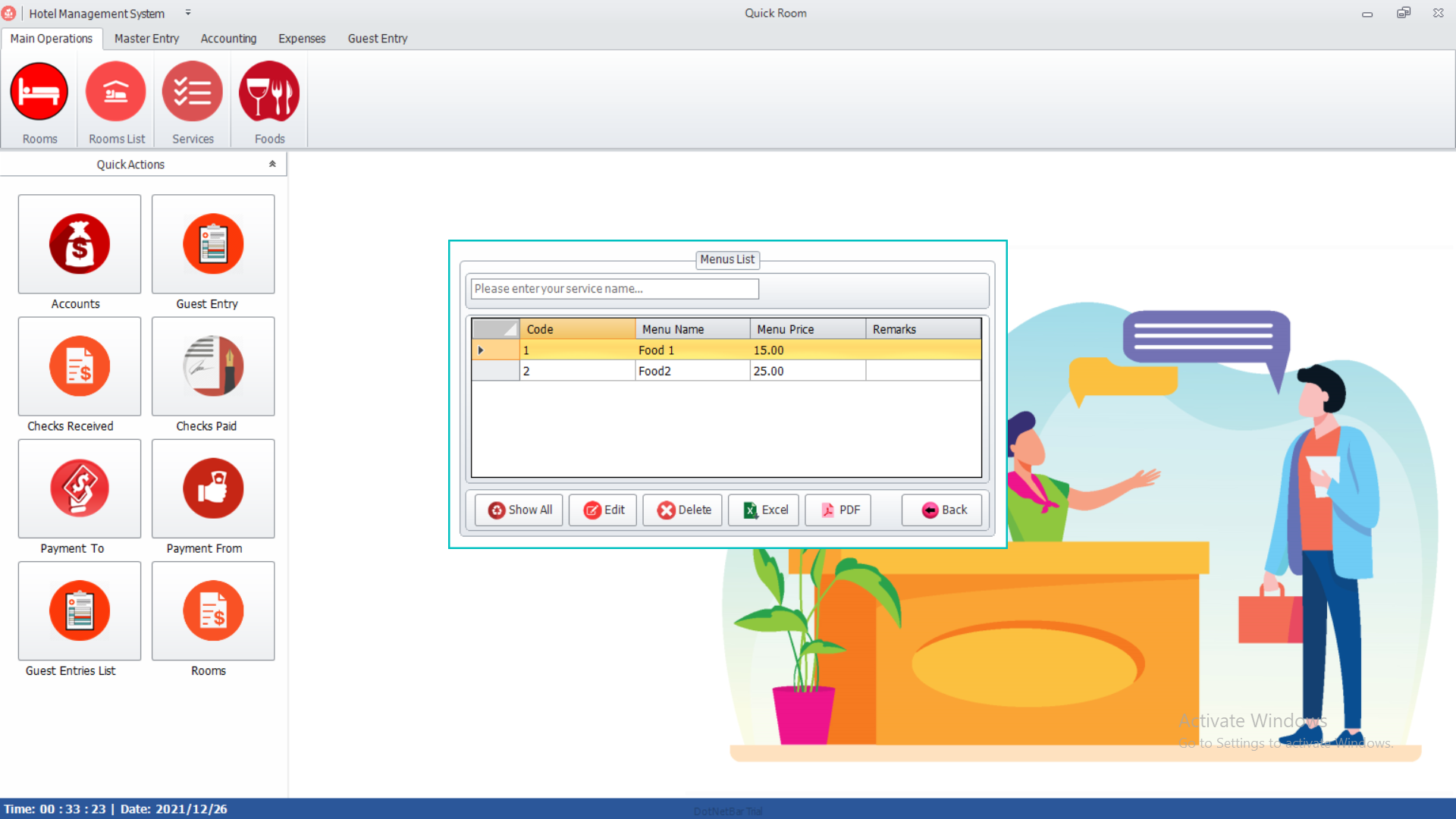The width and height of the screenshot is (1456, 819).
Task: Click the Checks Received icon
Action: (x=80, y=366)
